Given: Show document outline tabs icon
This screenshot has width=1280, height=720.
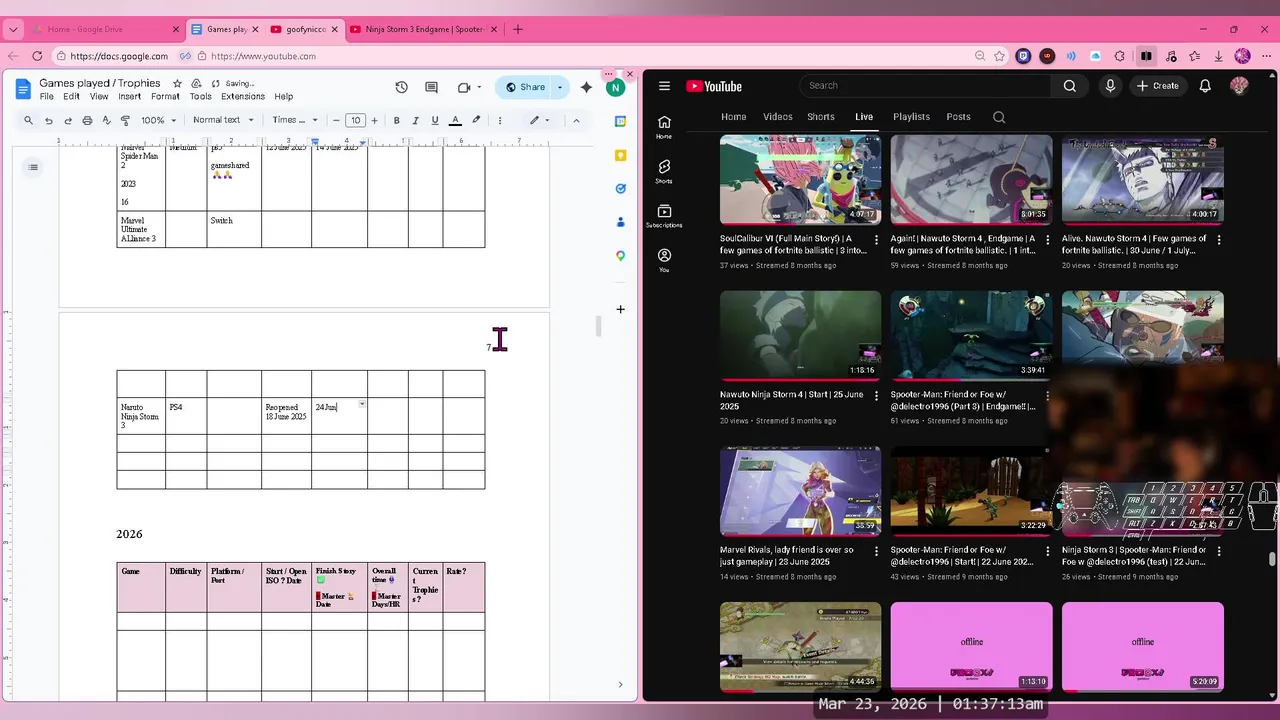Looking at the screenshot, I should 33,167.
